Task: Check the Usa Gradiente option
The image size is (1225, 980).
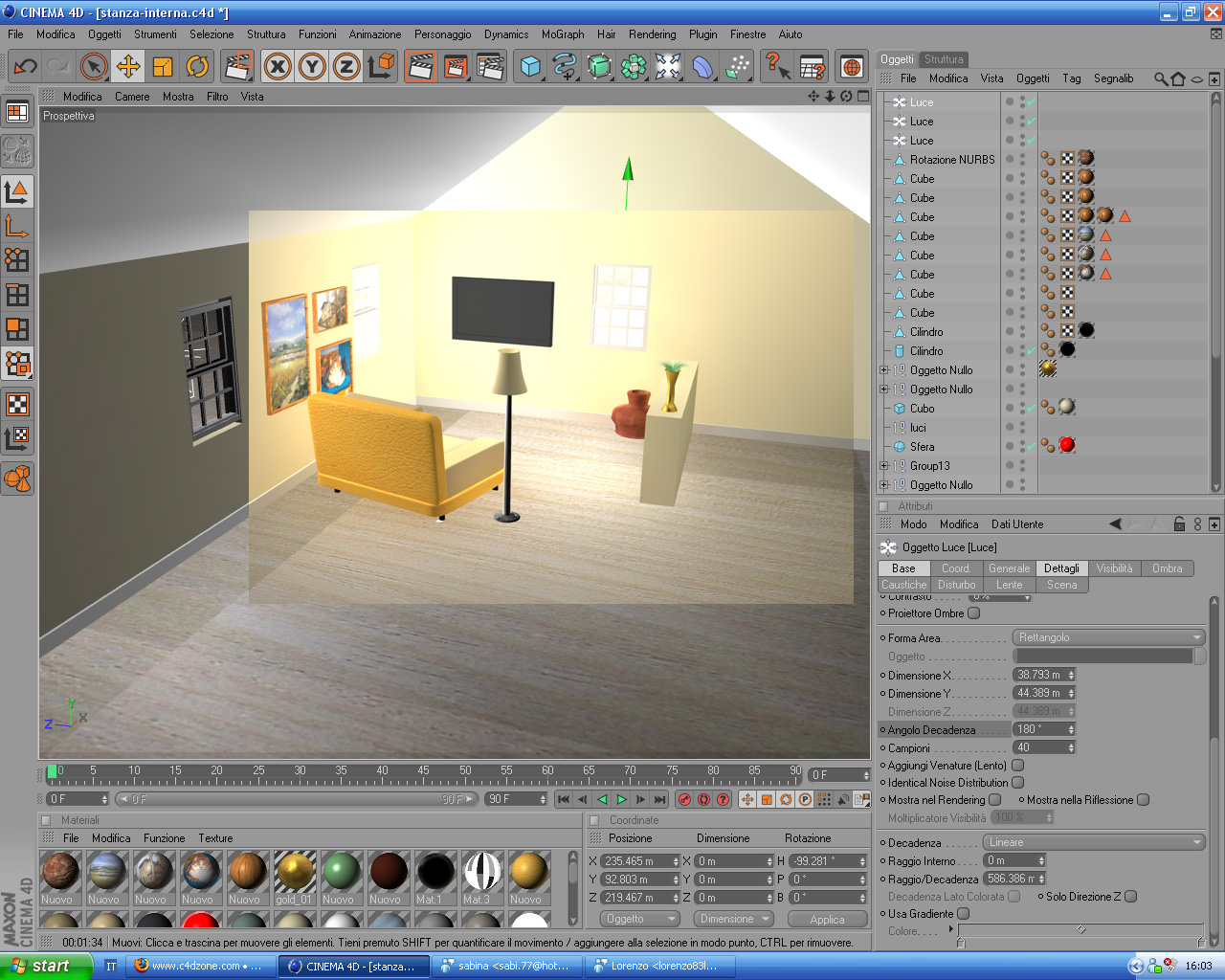Action: (x=963, y=914)
